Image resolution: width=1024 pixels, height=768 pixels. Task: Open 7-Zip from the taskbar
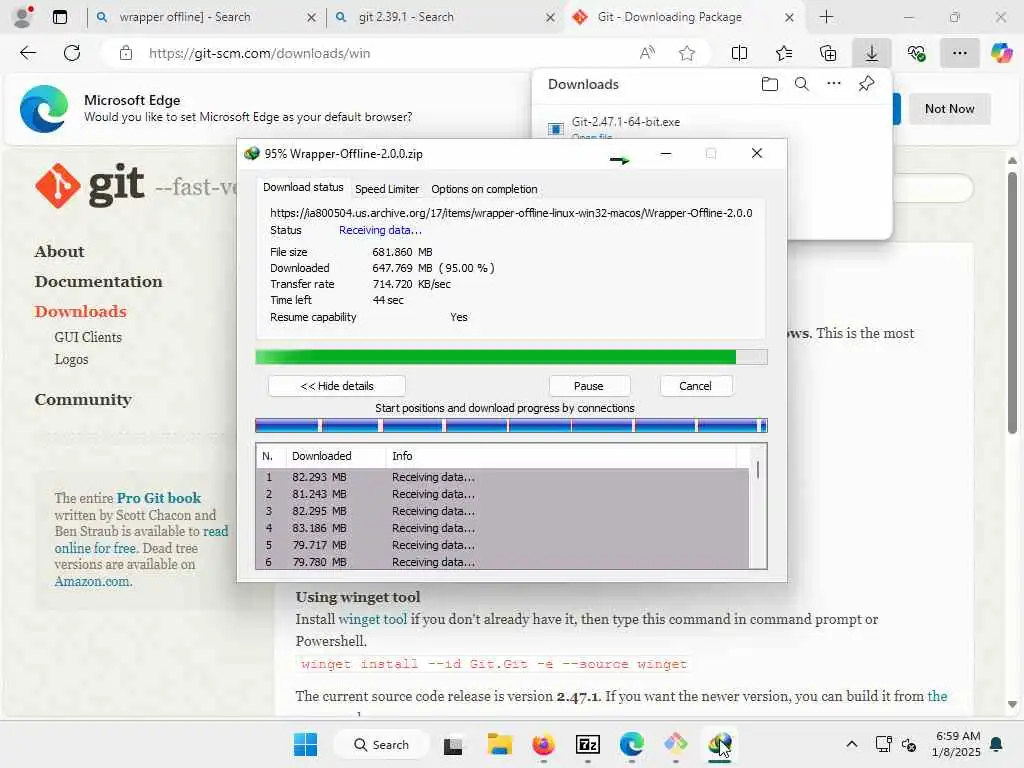588,744
